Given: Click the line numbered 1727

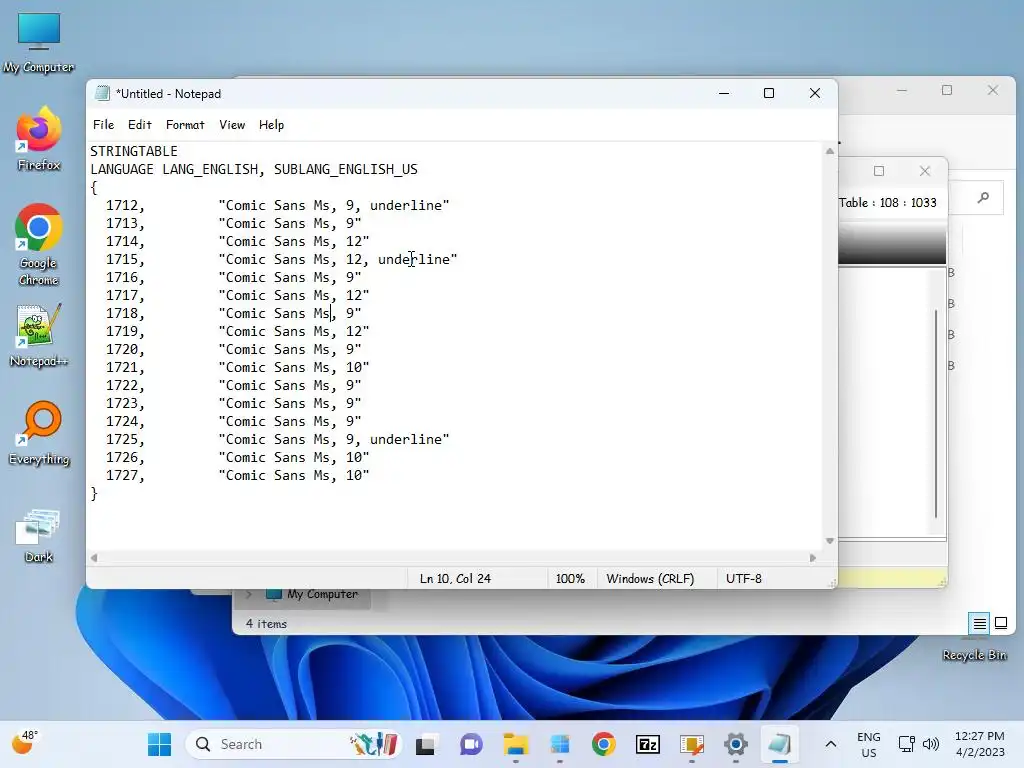Looking at the screenshot, I should pyautogui.click(x=237, y=475).
